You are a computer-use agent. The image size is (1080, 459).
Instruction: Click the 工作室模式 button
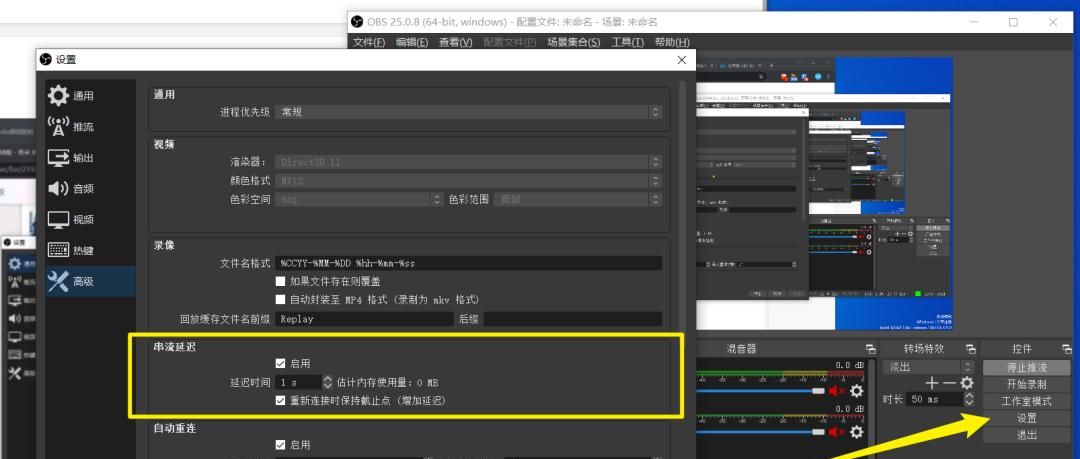coord(1026,401)
